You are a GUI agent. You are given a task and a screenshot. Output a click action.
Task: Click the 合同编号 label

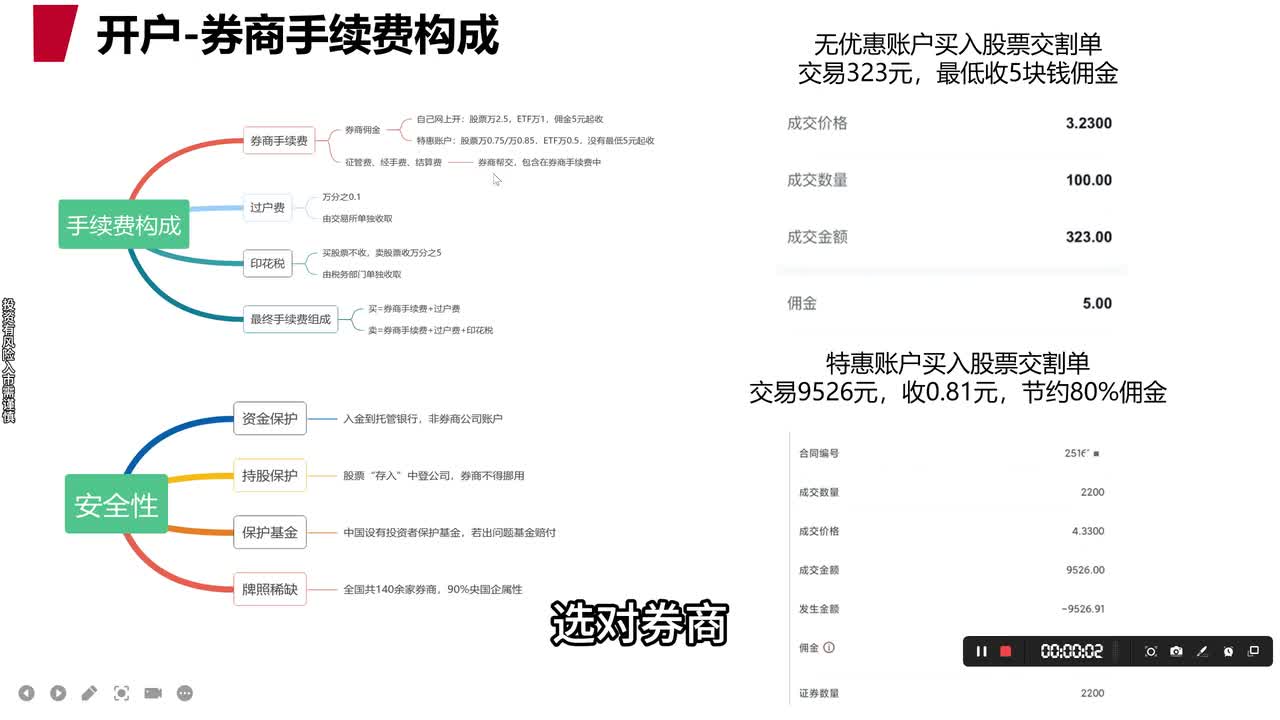[x=819, y=453]
